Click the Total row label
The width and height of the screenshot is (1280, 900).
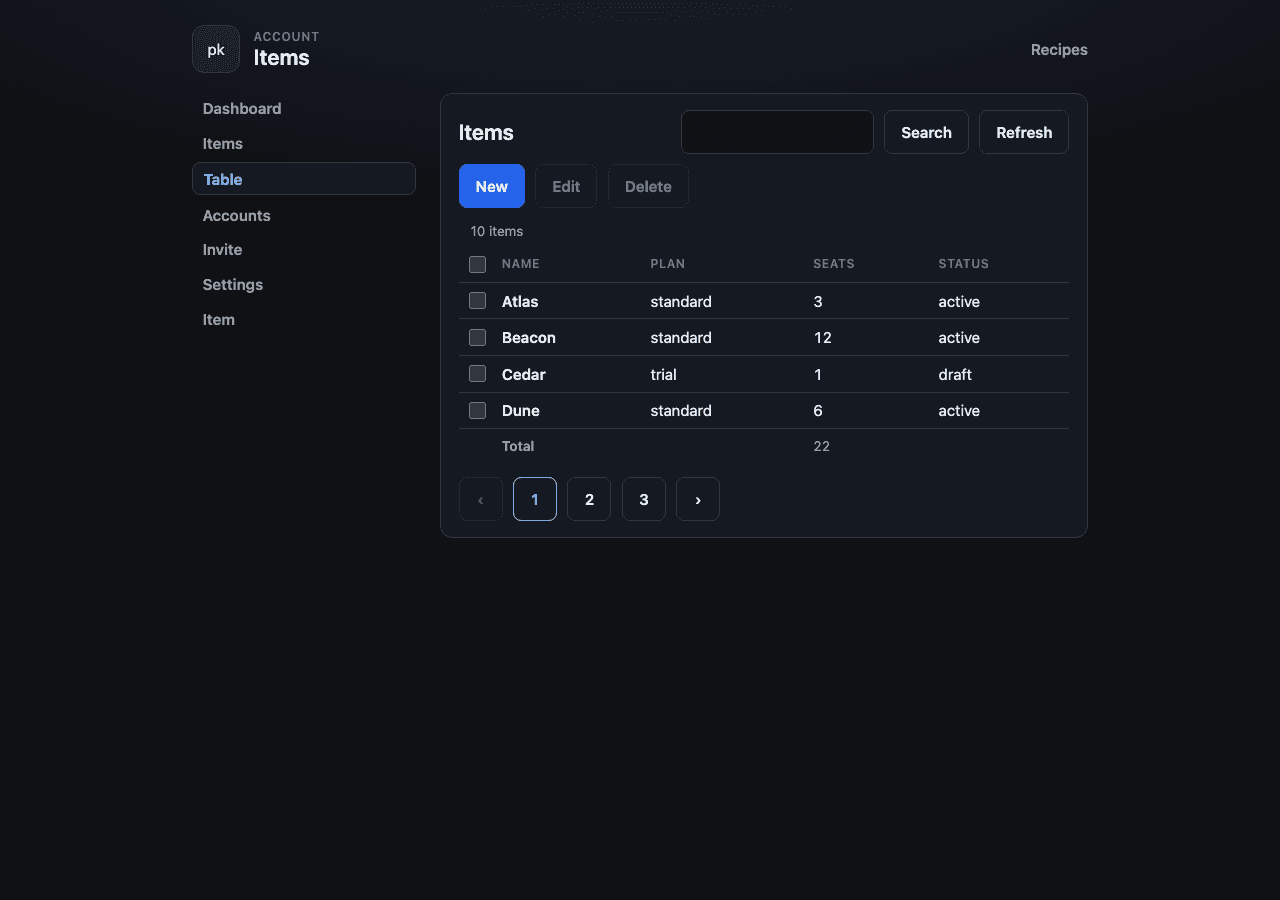pyautogui.click(x=518, y=446)
